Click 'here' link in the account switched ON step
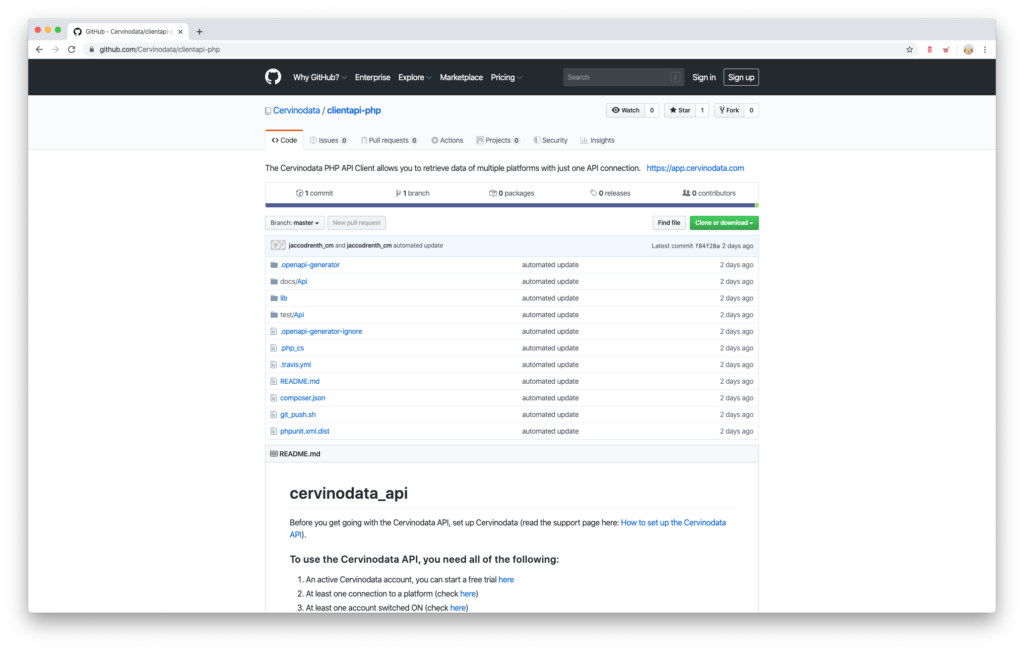 click(458, 608)
